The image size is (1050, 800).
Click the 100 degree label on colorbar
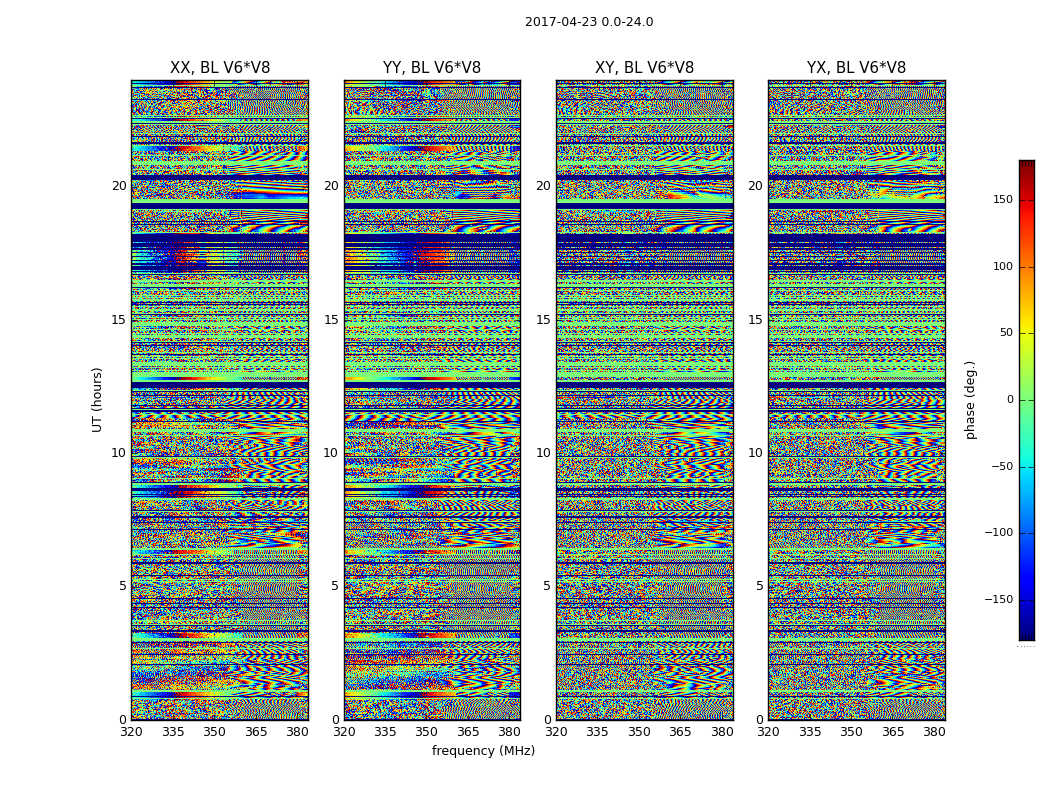tap(1002, 267)
